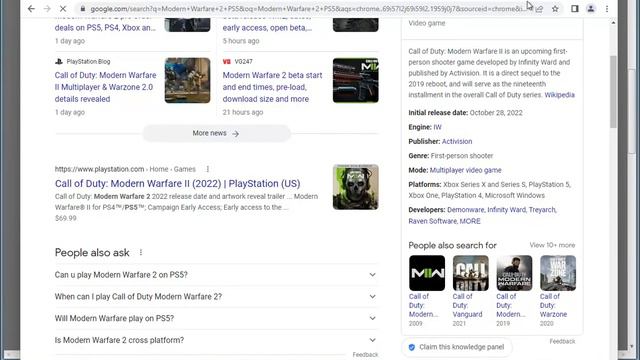This screenshot has width=640, height=360.
Task: Click Feedback under People also ask
Action: point(365,355)
